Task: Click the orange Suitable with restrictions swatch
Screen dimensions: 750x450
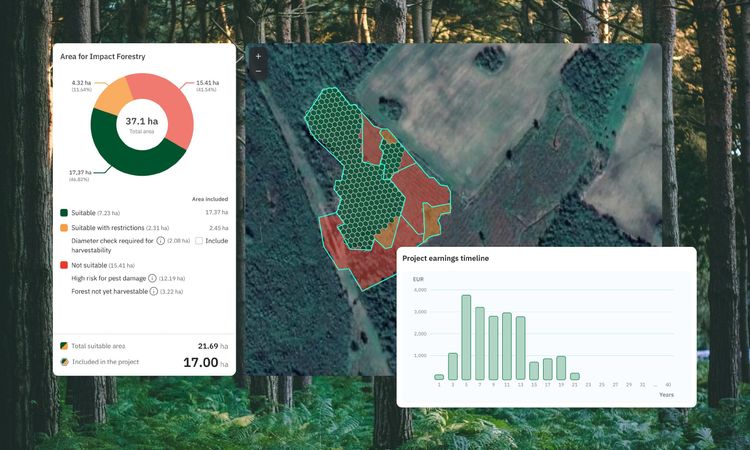Action: click(x=64, y=228)
